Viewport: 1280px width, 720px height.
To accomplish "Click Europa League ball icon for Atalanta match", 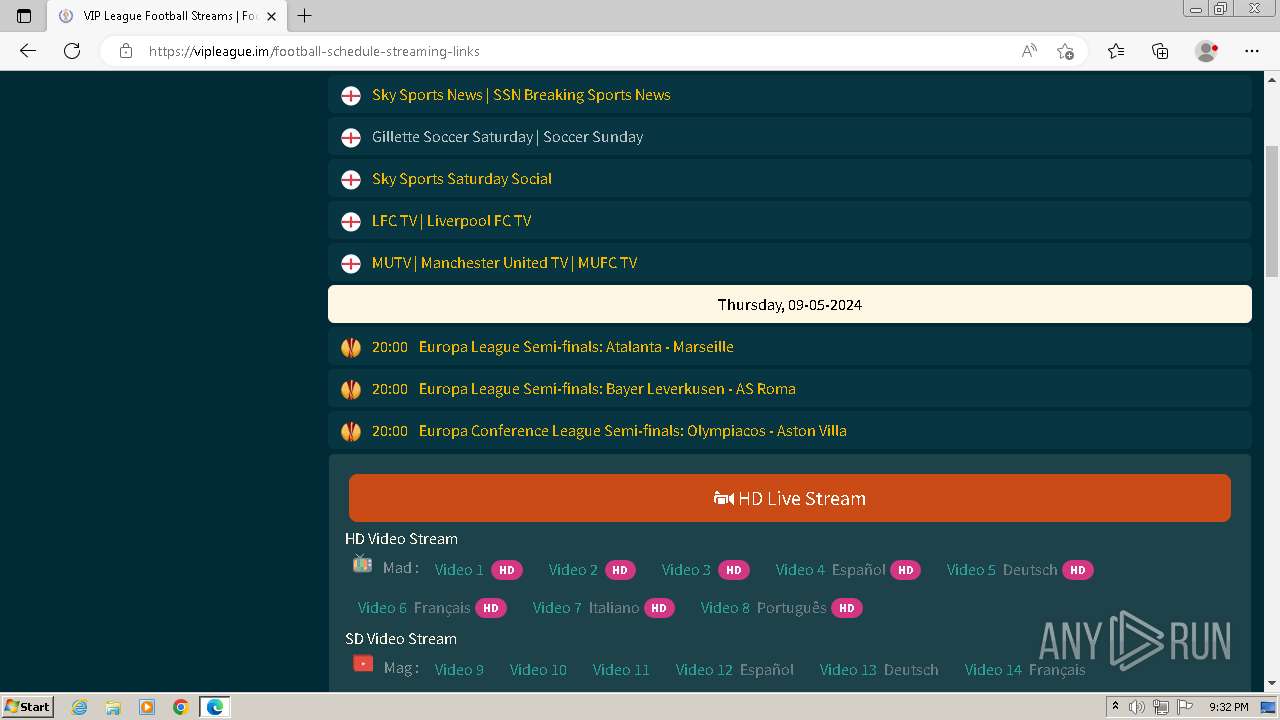I will click(x=351, y=347).
